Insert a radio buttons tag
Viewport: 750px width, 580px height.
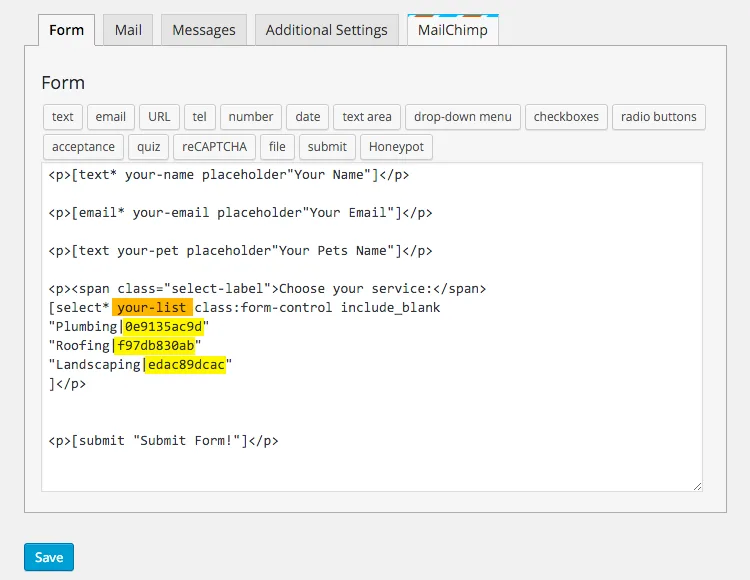(658, 117)
